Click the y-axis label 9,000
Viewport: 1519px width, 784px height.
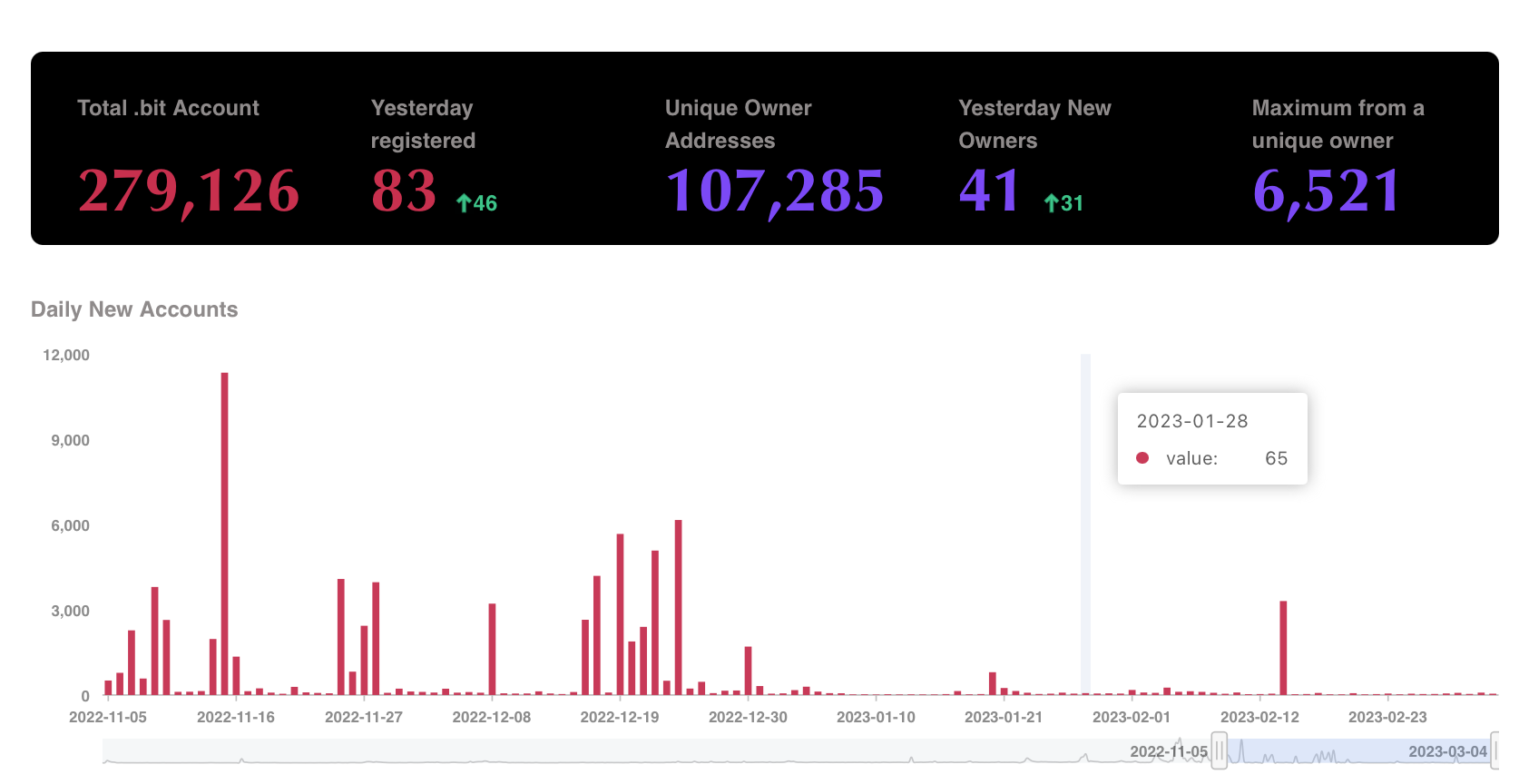pyautogui.click(x=70, y=440)
